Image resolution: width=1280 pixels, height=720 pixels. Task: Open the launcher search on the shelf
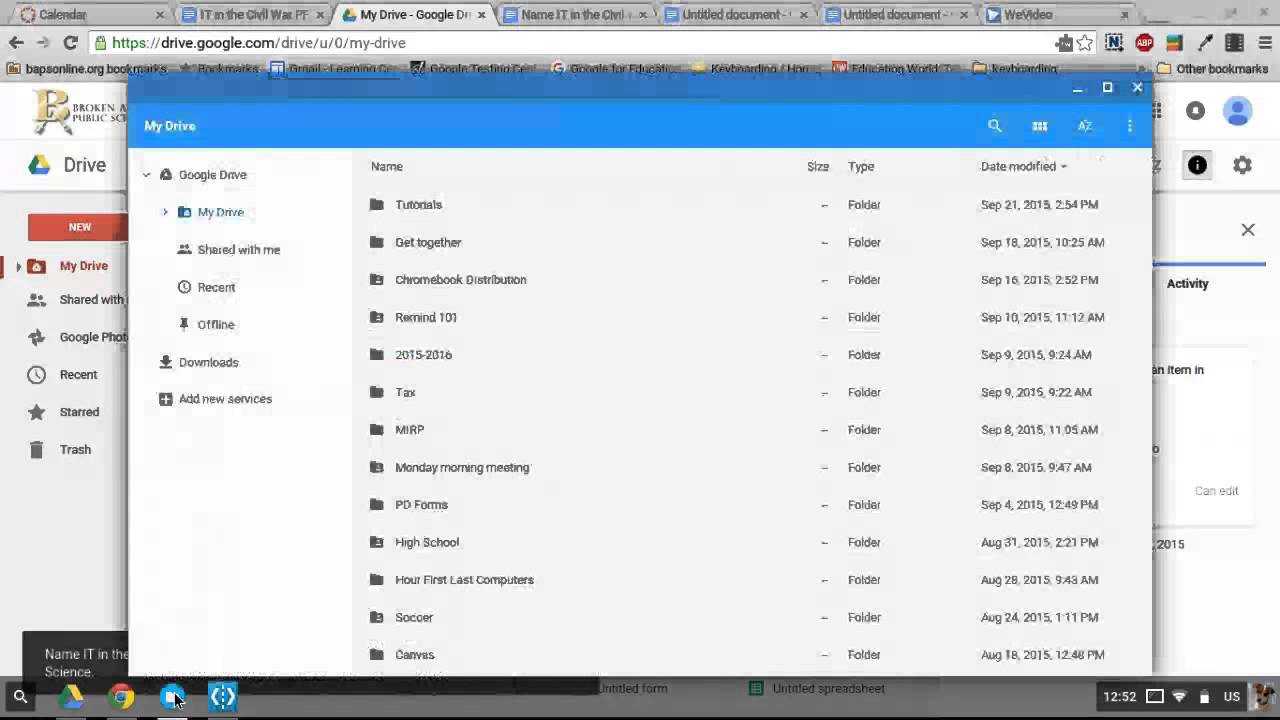click(20, 697)
